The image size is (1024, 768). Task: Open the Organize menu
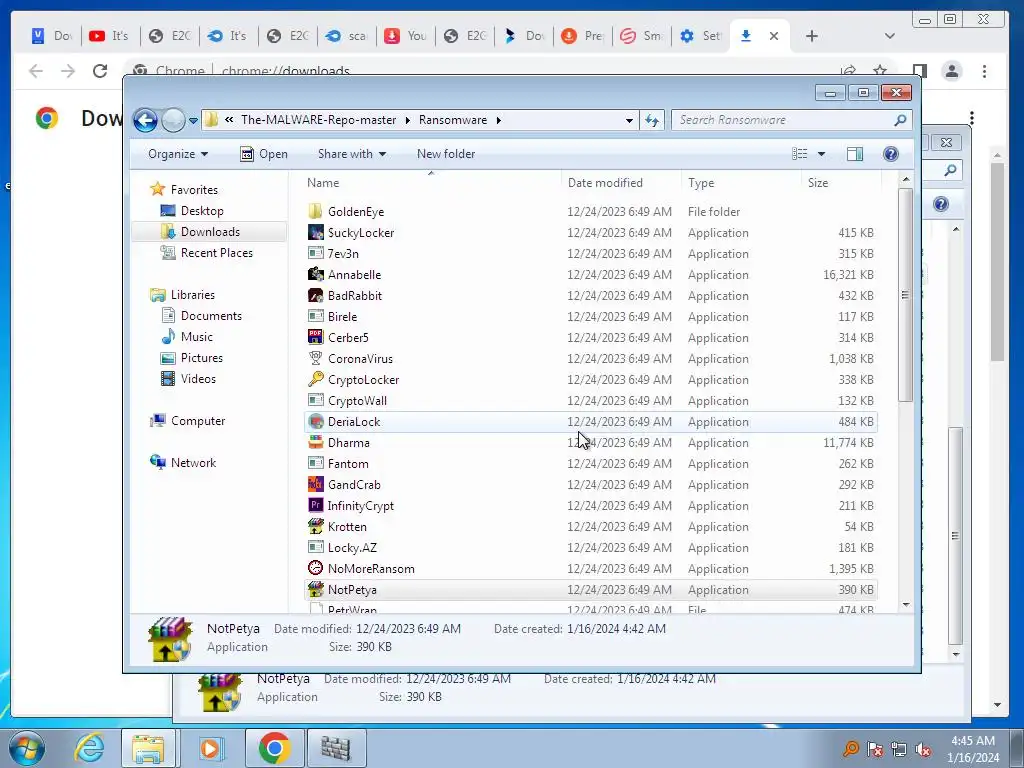coord(178,154)
